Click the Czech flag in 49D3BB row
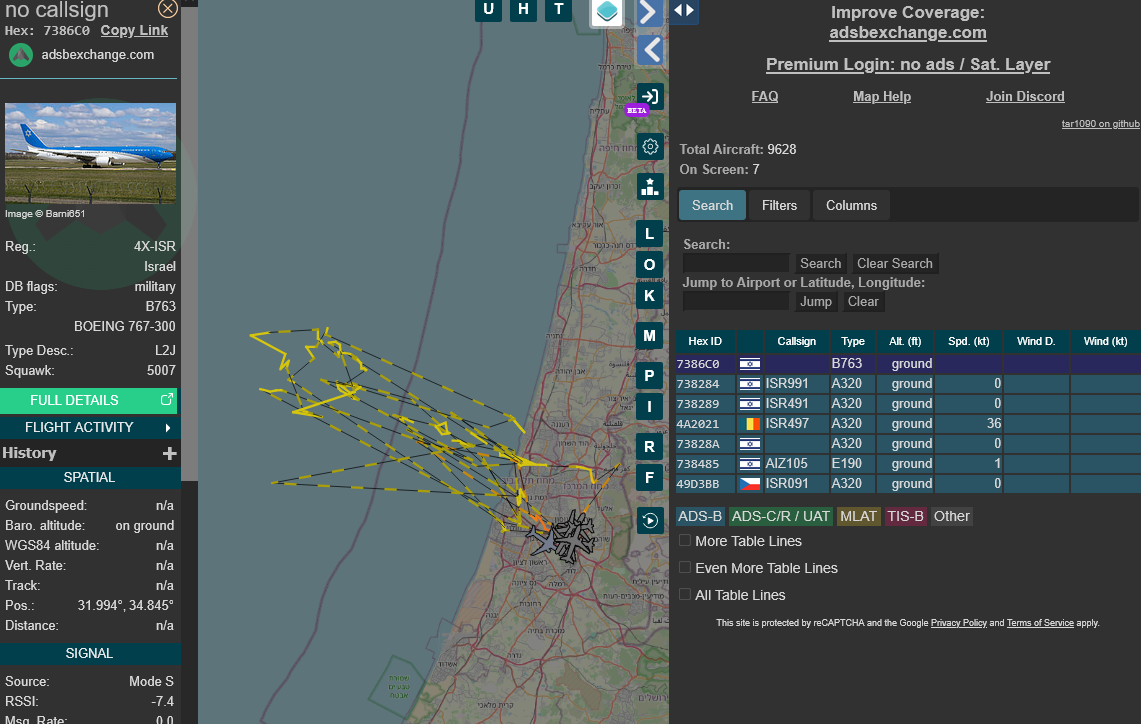1141x724 pixels. [750, 483]
